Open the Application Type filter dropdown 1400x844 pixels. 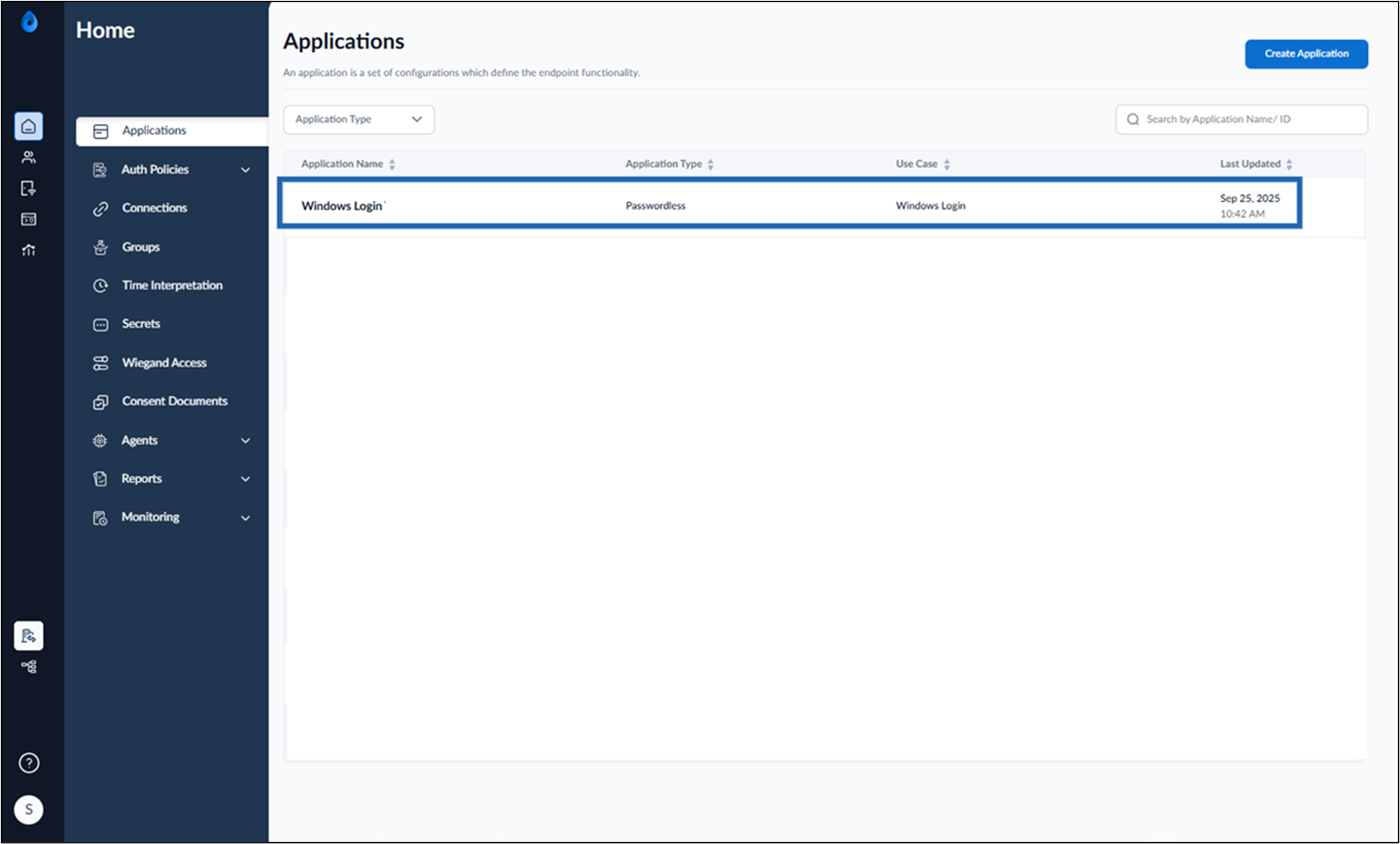(x=359, y=119)
